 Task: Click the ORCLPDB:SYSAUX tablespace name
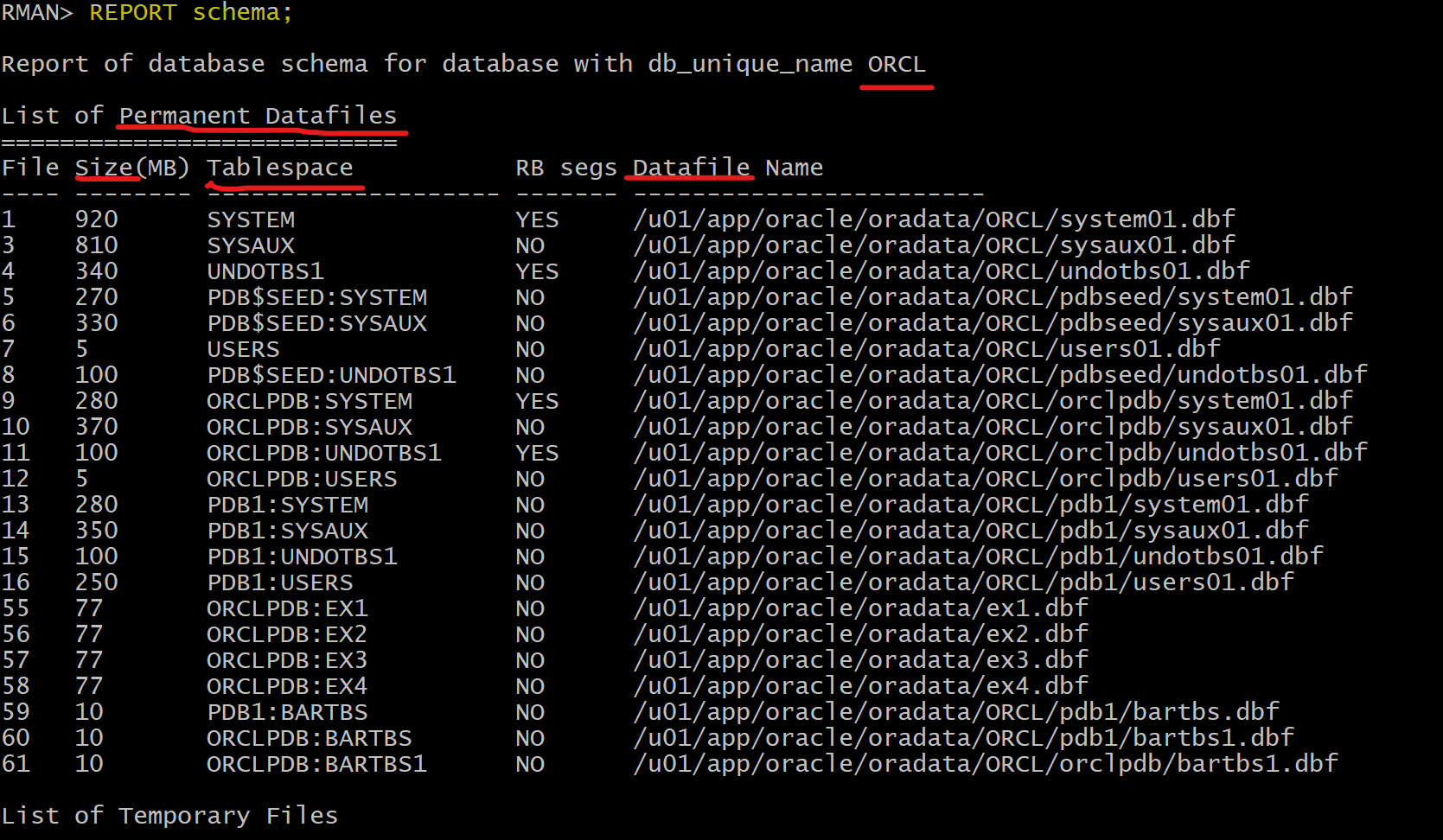click(310, 427)
